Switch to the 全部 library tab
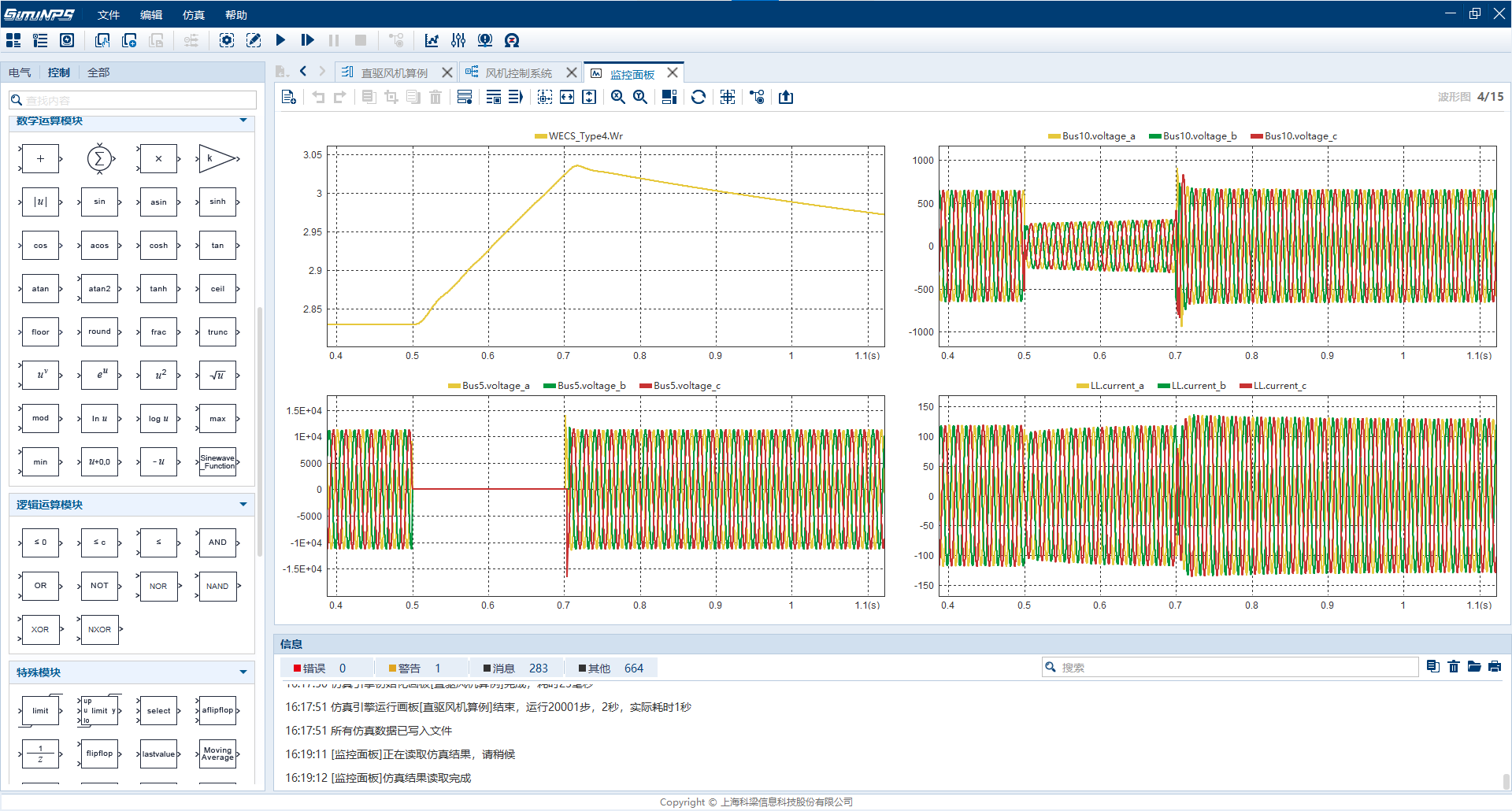This screenshot has height=811, width=1512. coord(98,72)
